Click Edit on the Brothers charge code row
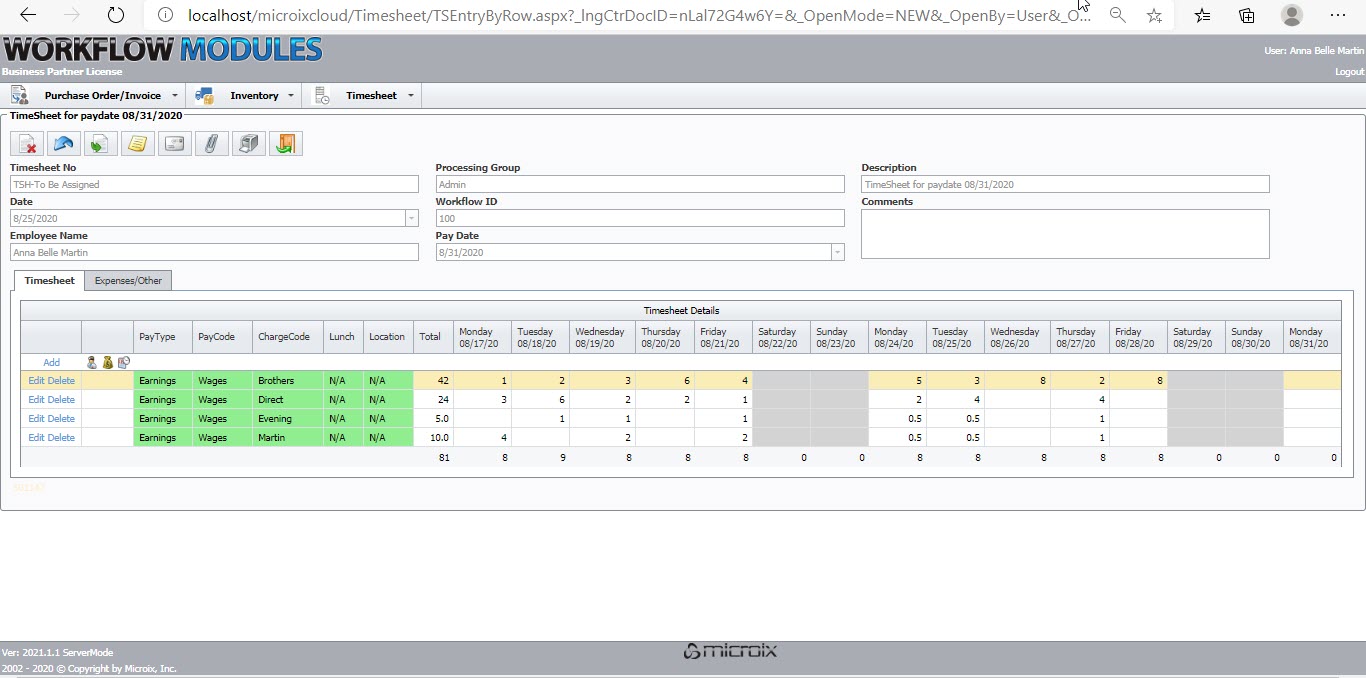This screenshot has width=1366, height=678. coord(36,381)
